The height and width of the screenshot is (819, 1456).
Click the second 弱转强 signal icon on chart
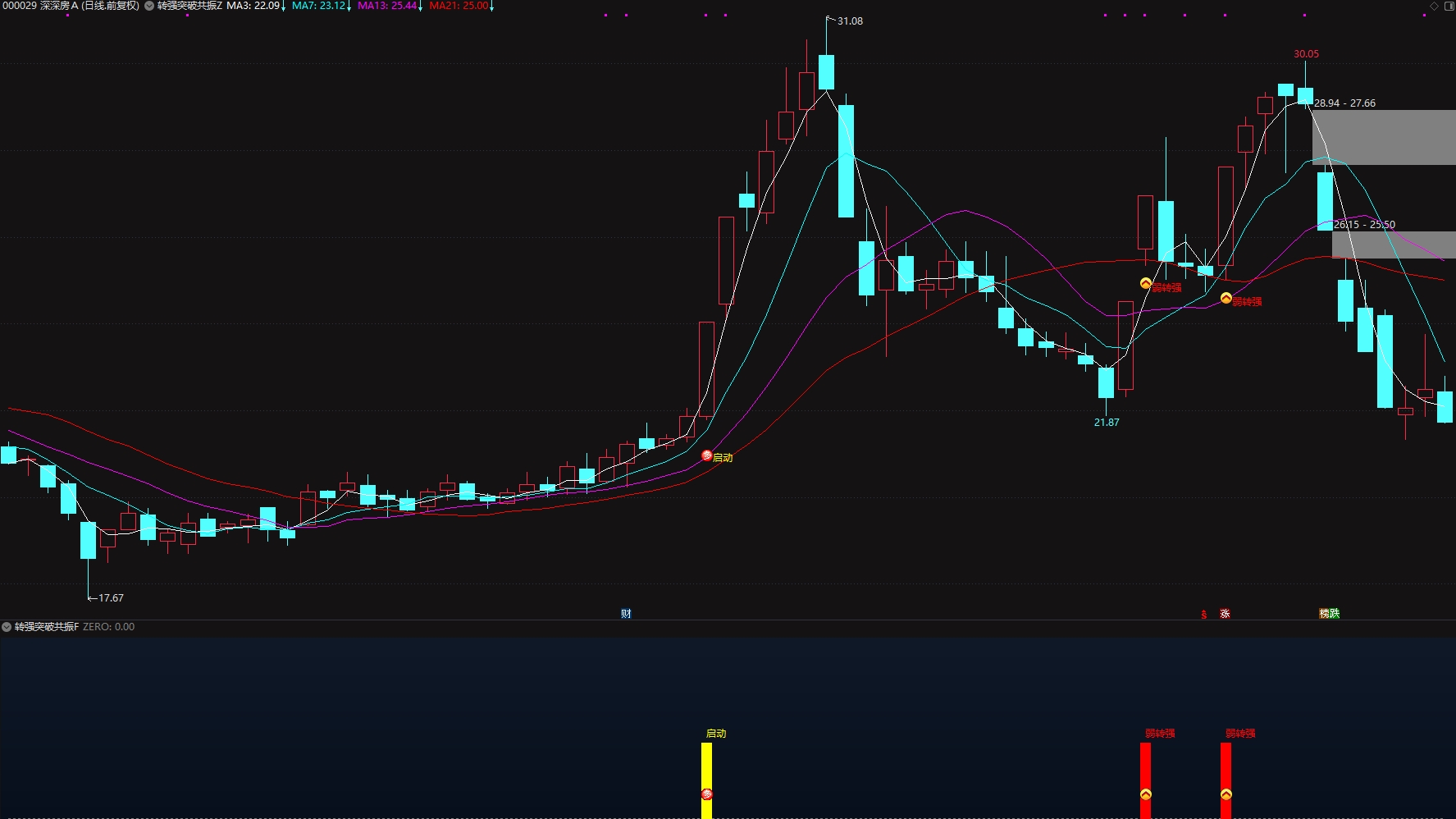(1226, 299)
